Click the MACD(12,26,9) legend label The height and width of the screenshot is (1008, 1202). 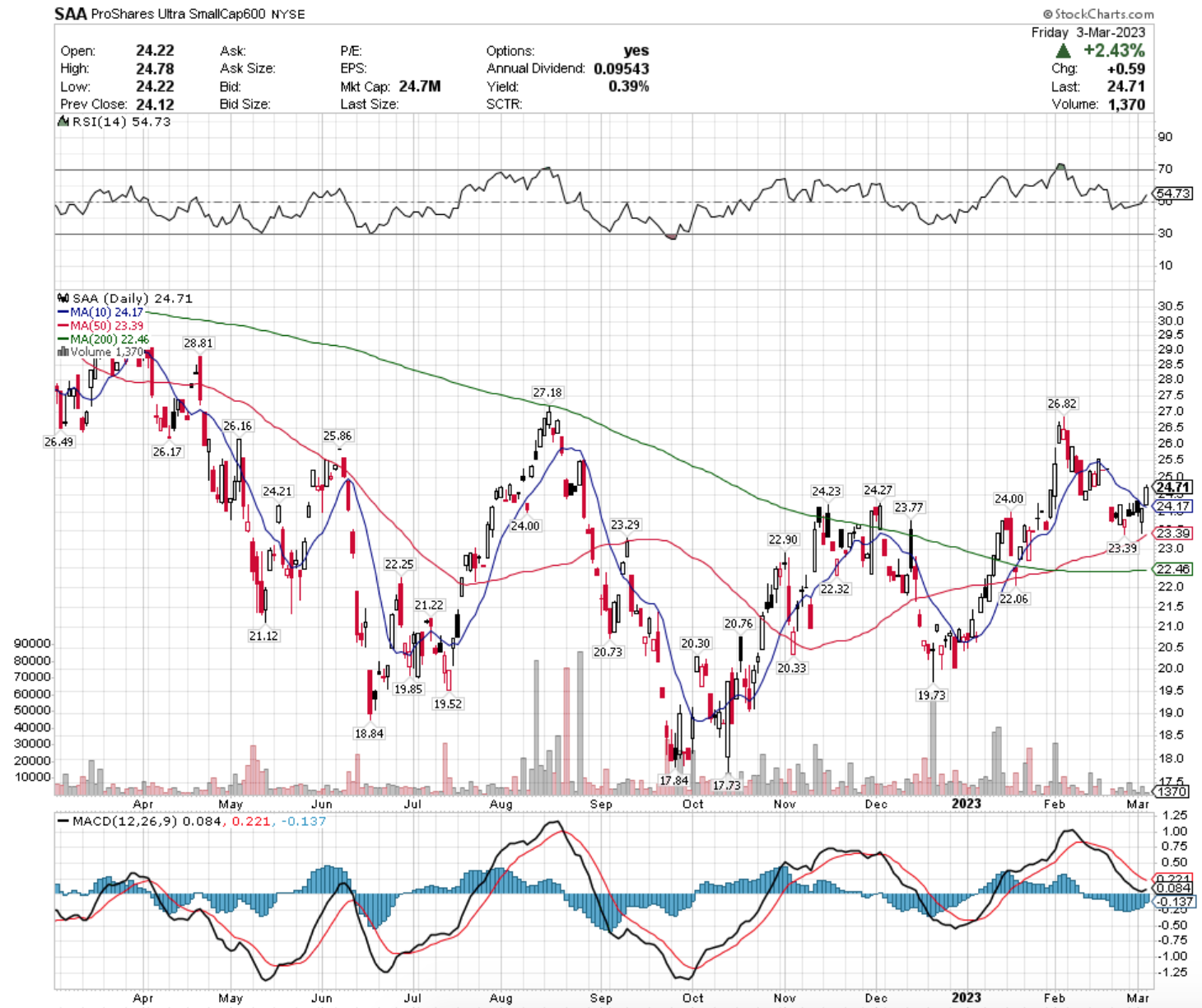click(x=124, y=821)
